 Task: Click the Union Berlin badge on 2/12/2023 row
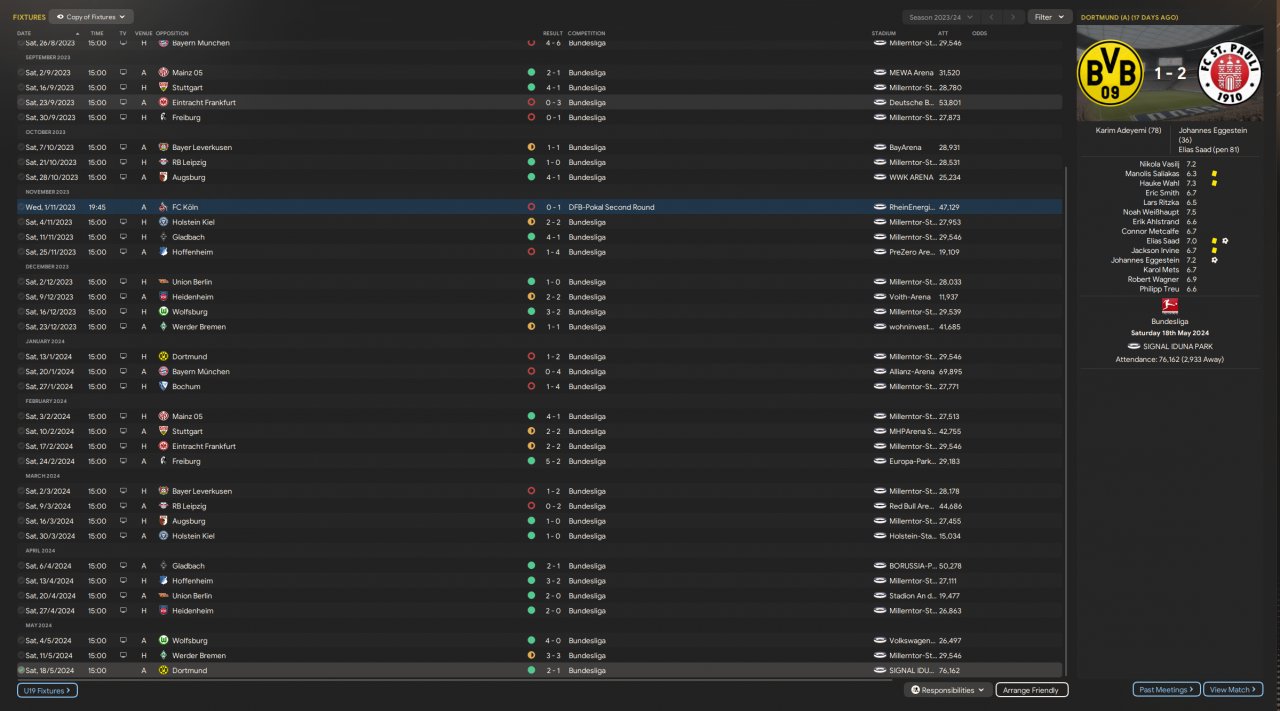pyautogui.click(x=163, y=282)
